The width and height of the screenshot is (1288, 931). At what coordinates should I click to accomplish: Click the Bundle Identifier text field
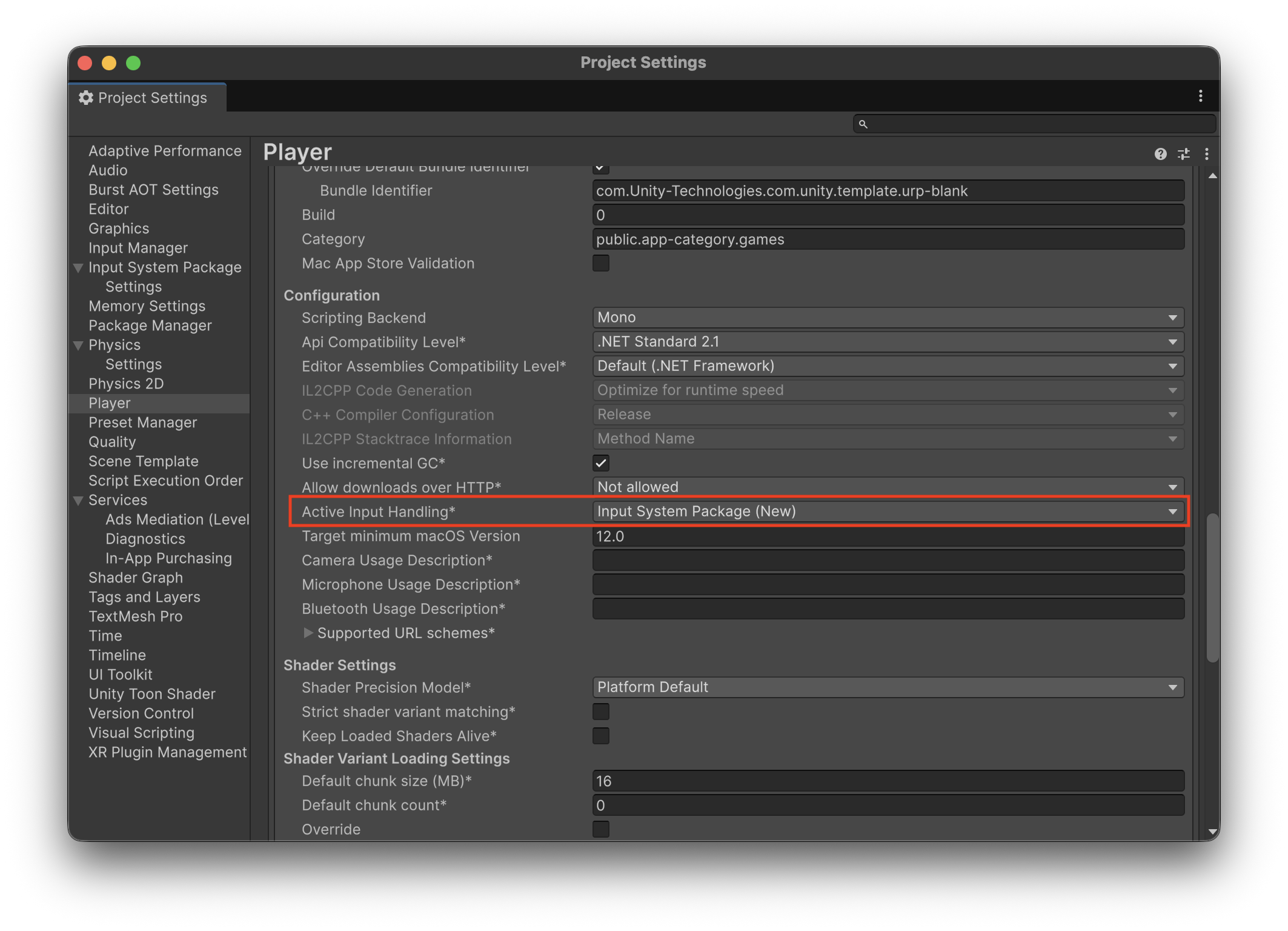[x=888, y=191]
